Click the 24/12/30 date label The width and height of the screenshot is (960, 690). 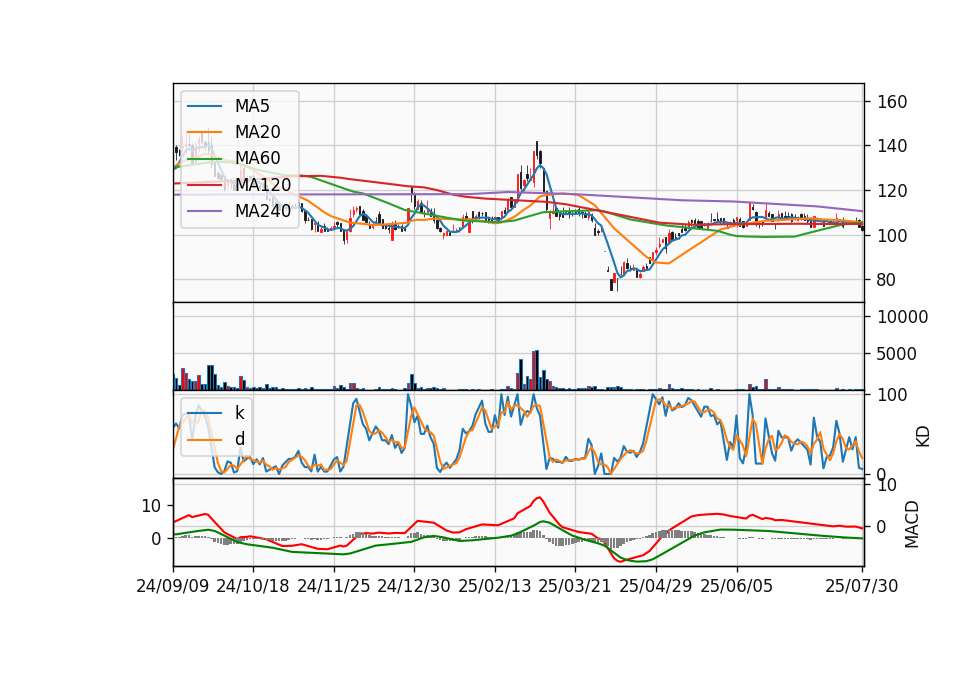pos(414,586)
